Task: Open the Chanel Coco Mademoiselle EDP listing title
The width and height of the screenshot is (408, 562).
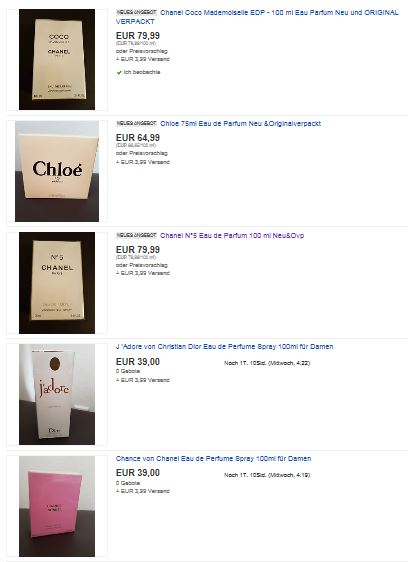Action: point(257,17)
